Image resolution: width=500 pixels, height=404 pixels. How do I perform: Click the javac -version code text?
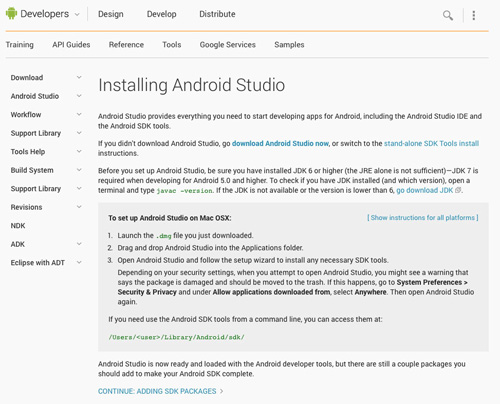click(x=185, y=191)
